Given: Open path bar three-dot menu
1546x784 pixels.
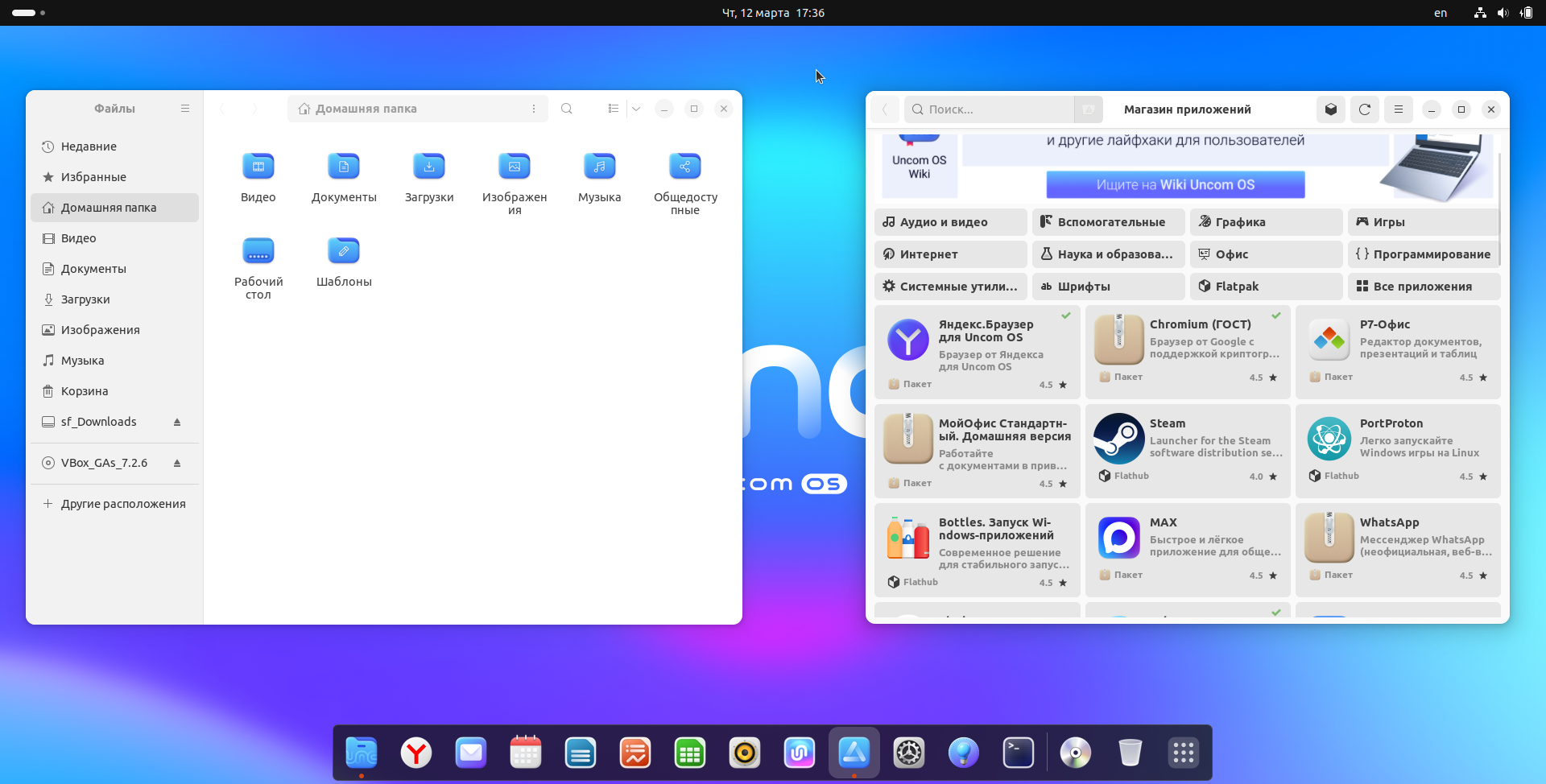Looking at the screenshot, I should (534, 109).
